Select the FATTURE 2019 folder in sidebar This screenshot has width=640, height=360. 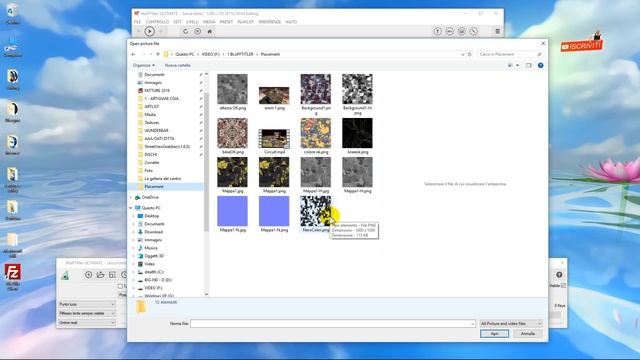pyautogui.click(x=157, y=91)
